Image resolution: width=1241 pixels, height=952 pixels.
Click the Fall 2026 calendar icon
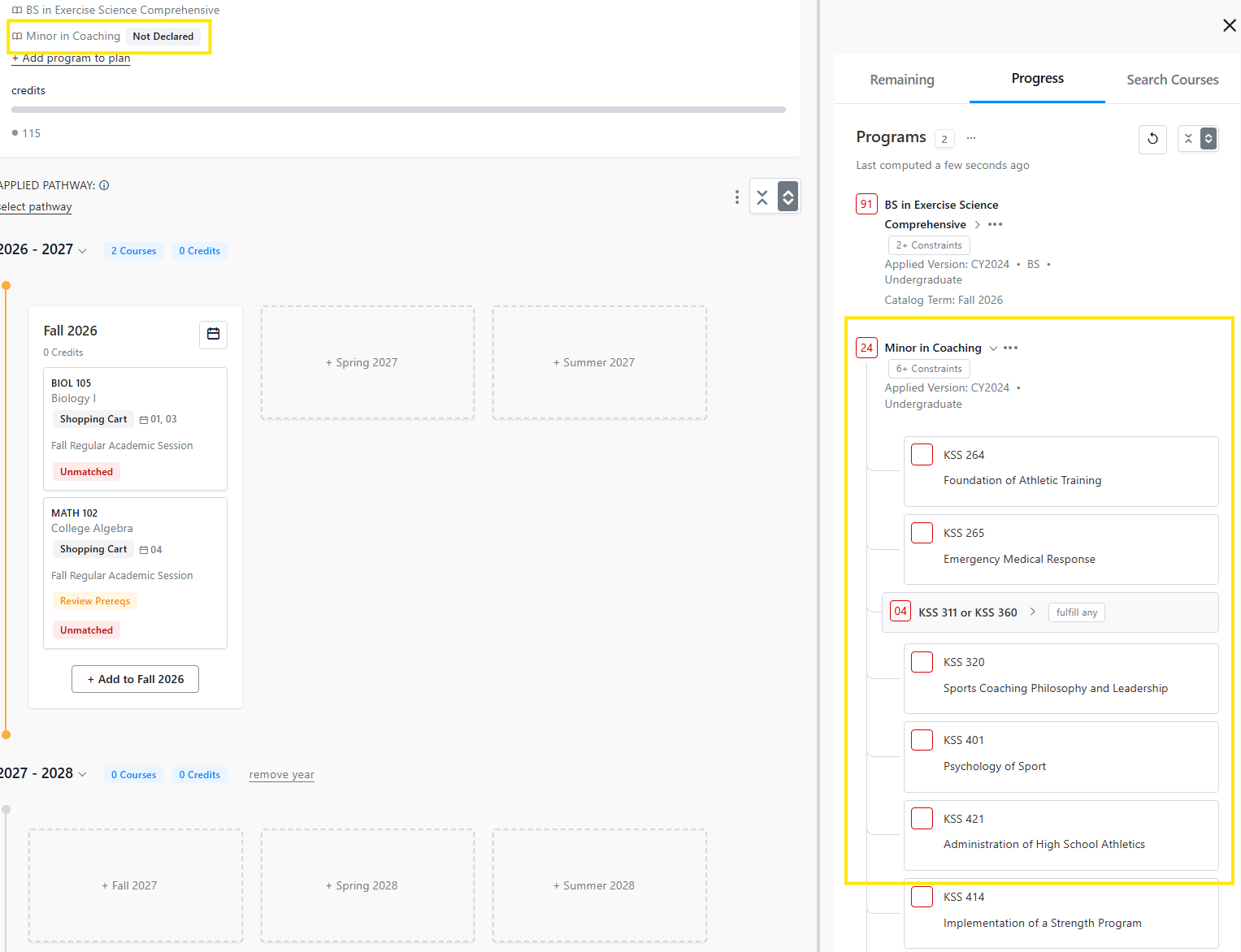[x=213, y=334]
